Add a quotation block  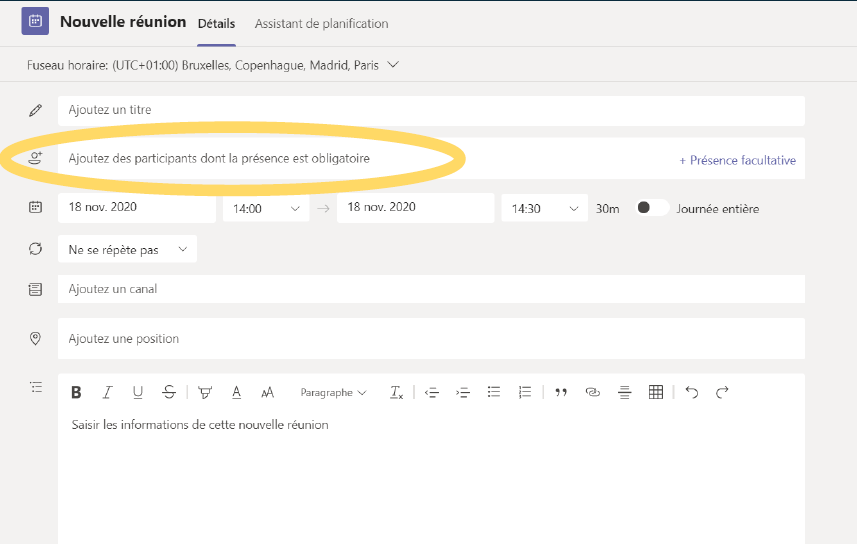pyautogui.click(x=561, y=392)
